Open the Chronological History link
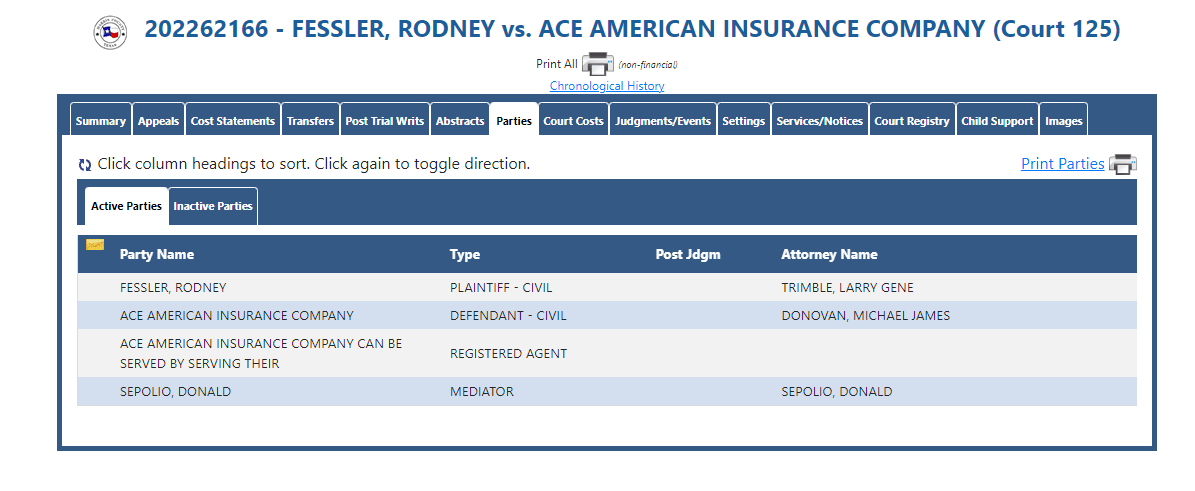1195x491 pixels. pos(607,86)
